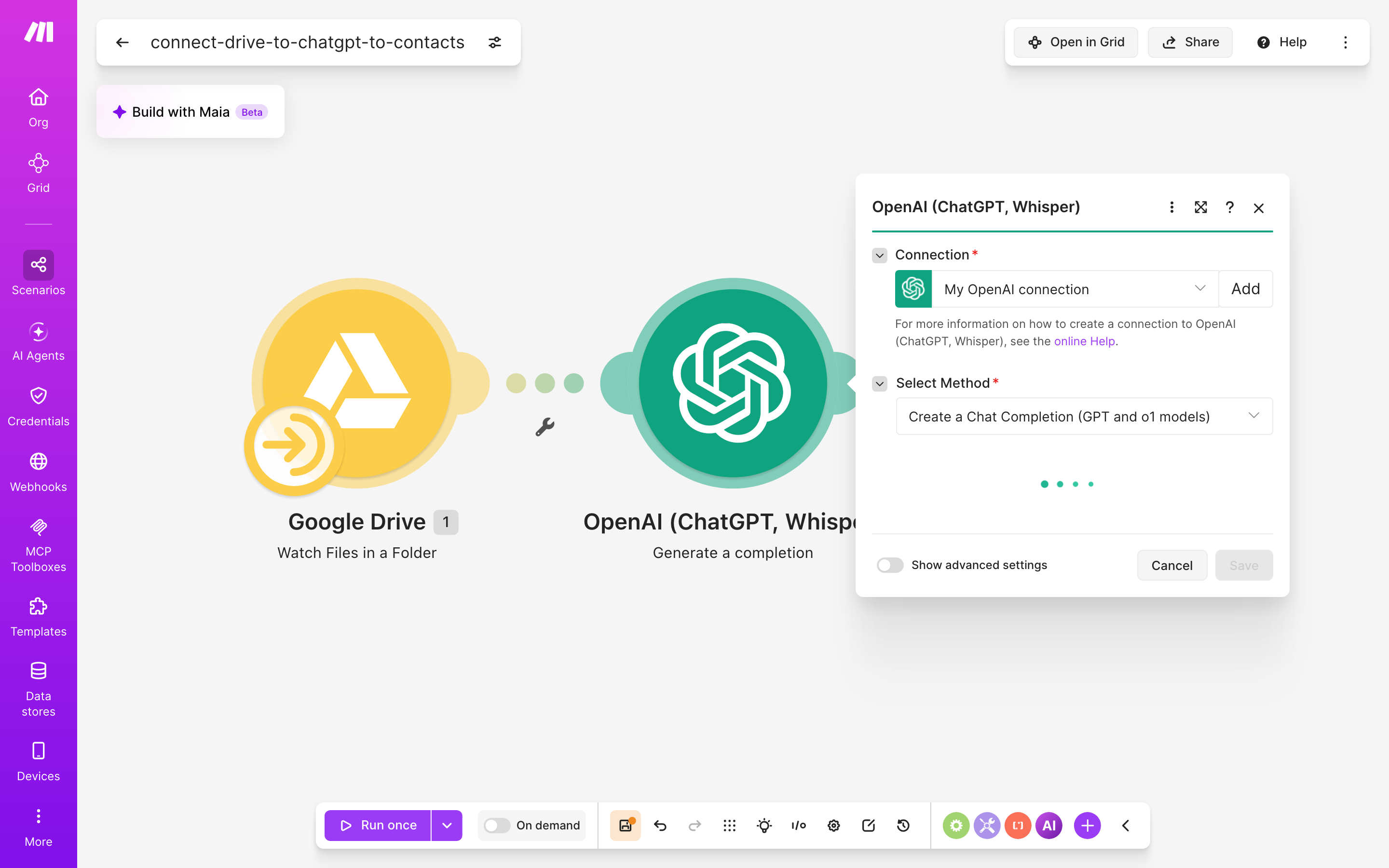Image resolution: width=1389 pixels, height=868 pixels.
Task: Open scenario settings sliders icon next to title
Action: 495,42
